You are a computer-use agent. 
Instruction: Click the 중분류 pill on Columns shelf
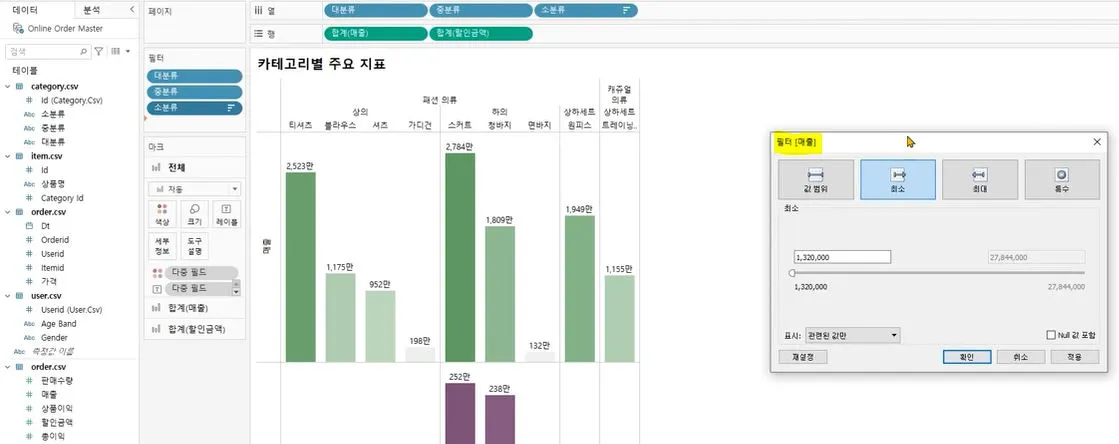click(480, 10)
